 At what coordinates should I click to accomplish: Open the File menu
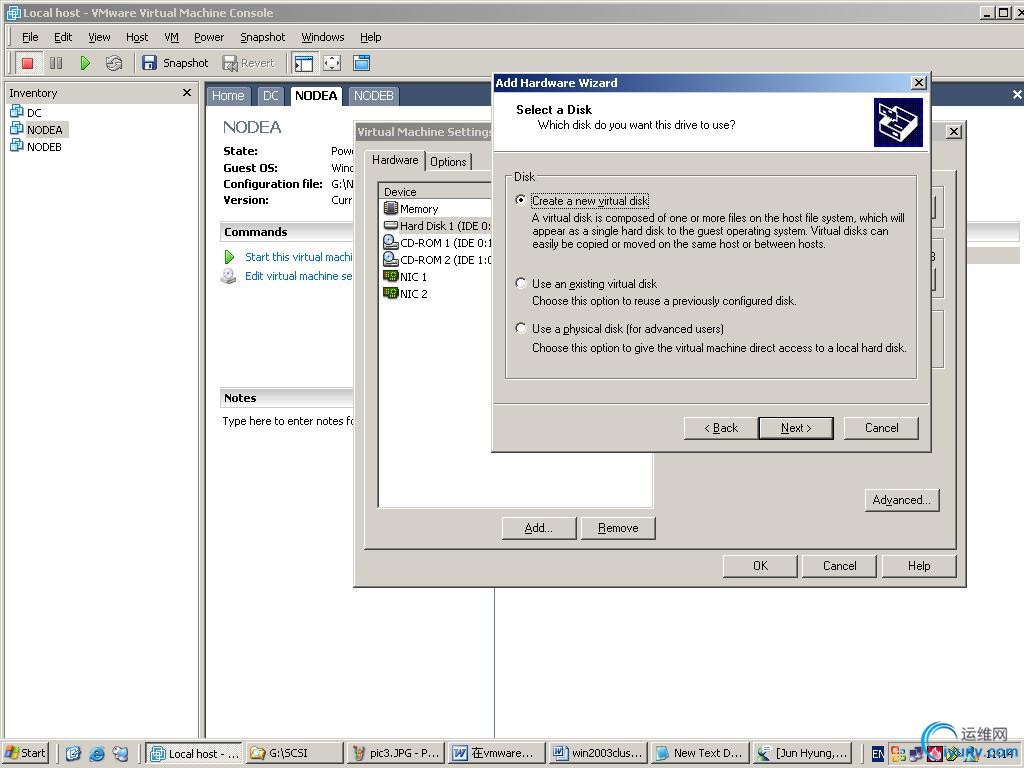click(30, 37)
